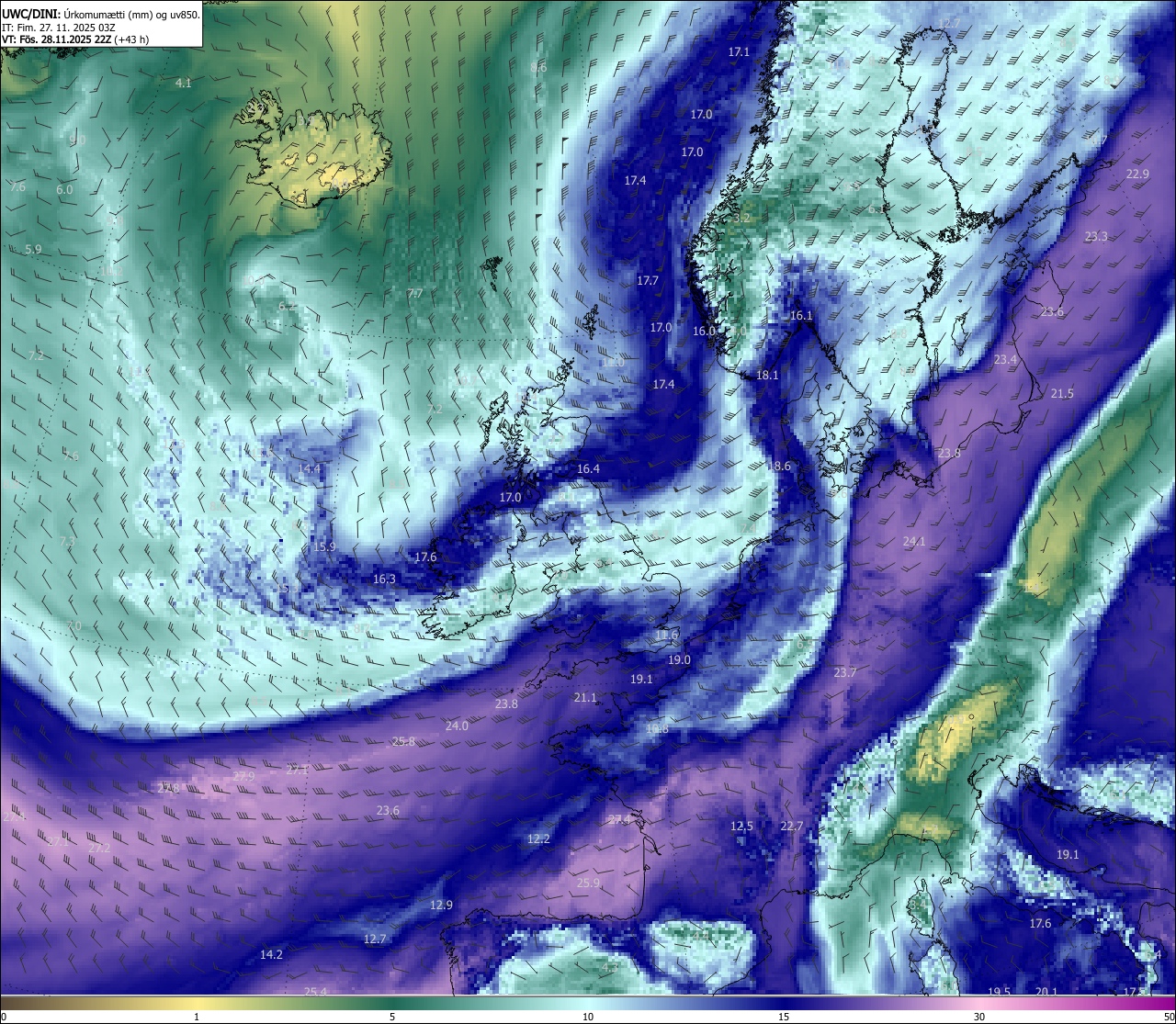Click the '50' end of the color scale
This screenshot has height=1024, width=1176.
point(1169,1017)
